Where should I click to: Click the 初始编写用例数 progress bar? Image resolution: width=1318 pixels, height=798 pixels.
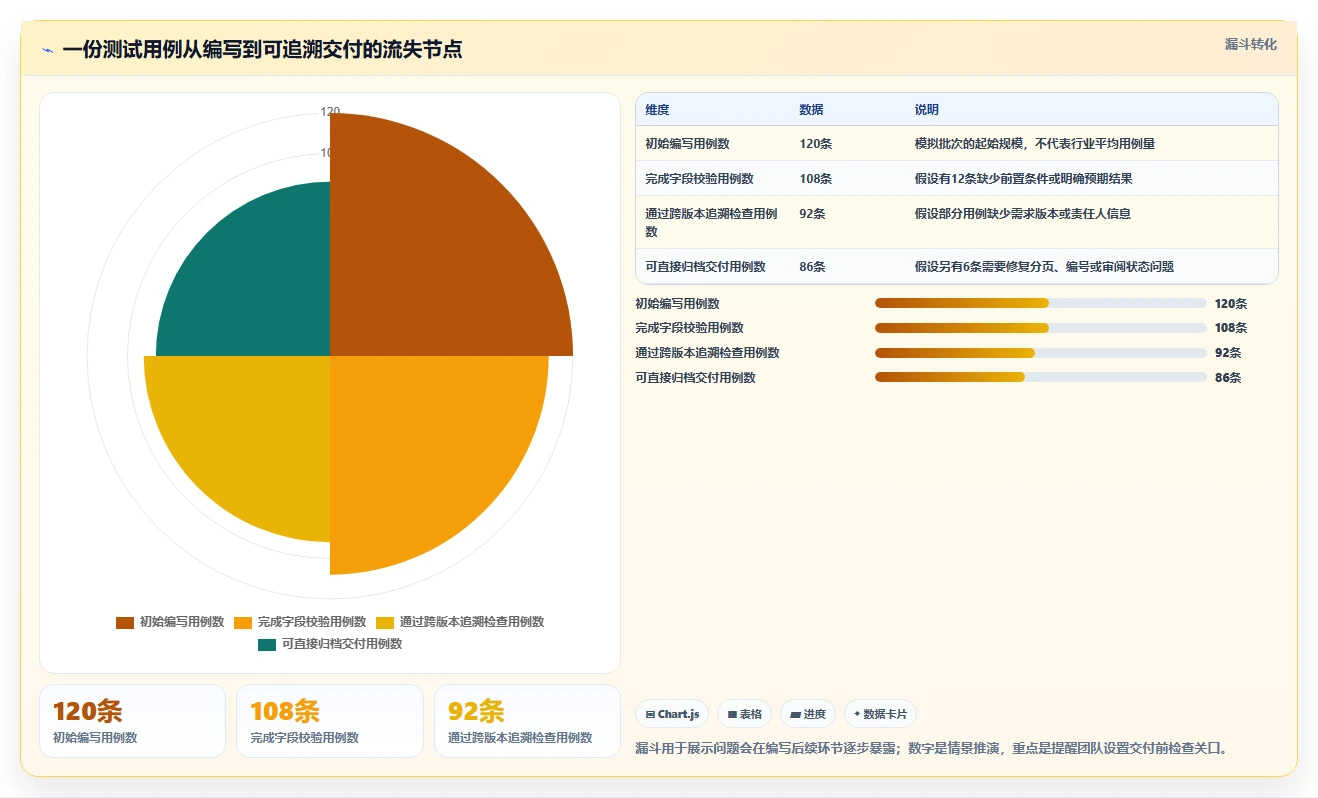(x=1041, y=303)
